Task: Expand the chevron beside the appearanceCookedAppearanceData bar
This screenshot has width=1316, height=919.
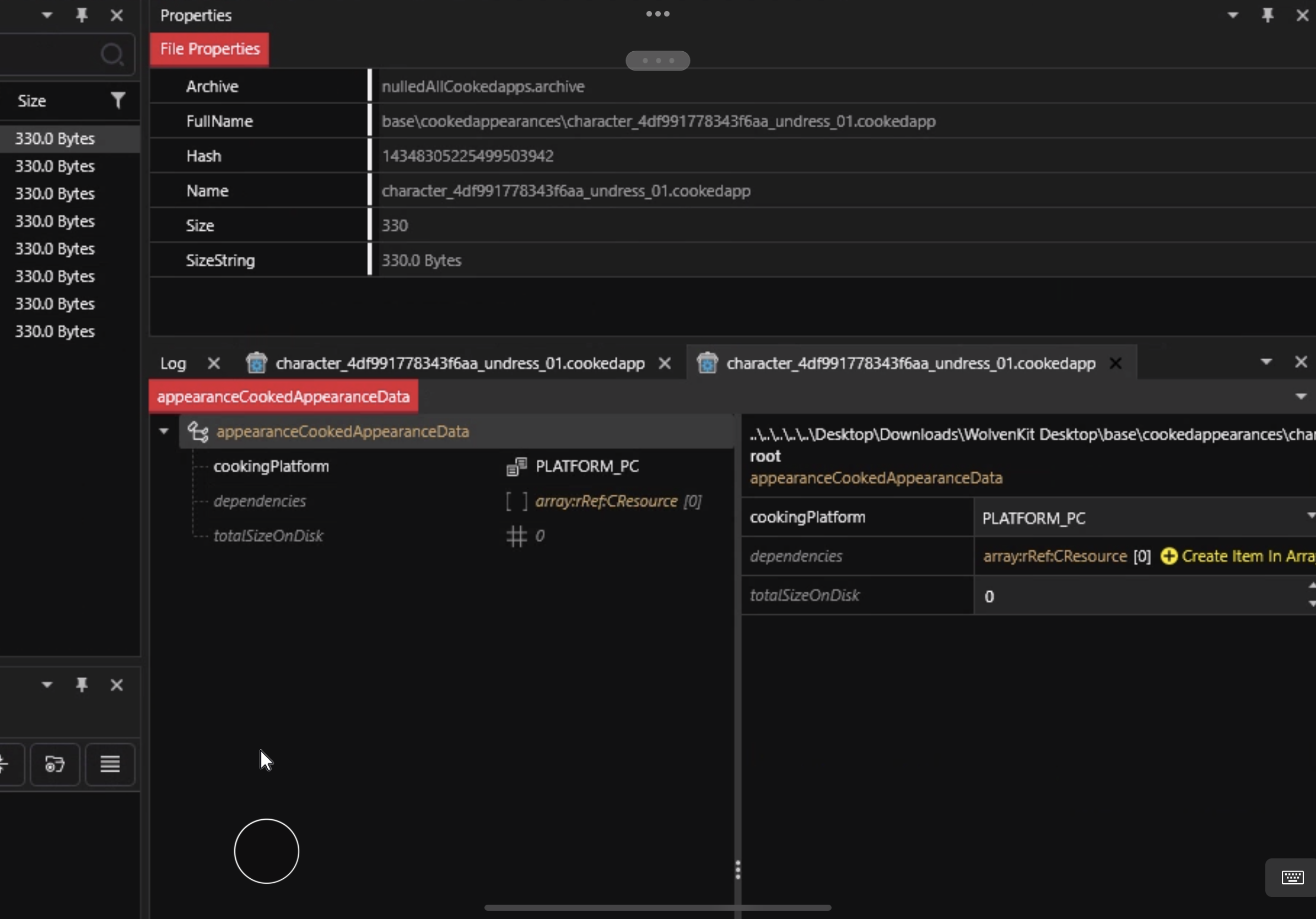Action: 1300,396
